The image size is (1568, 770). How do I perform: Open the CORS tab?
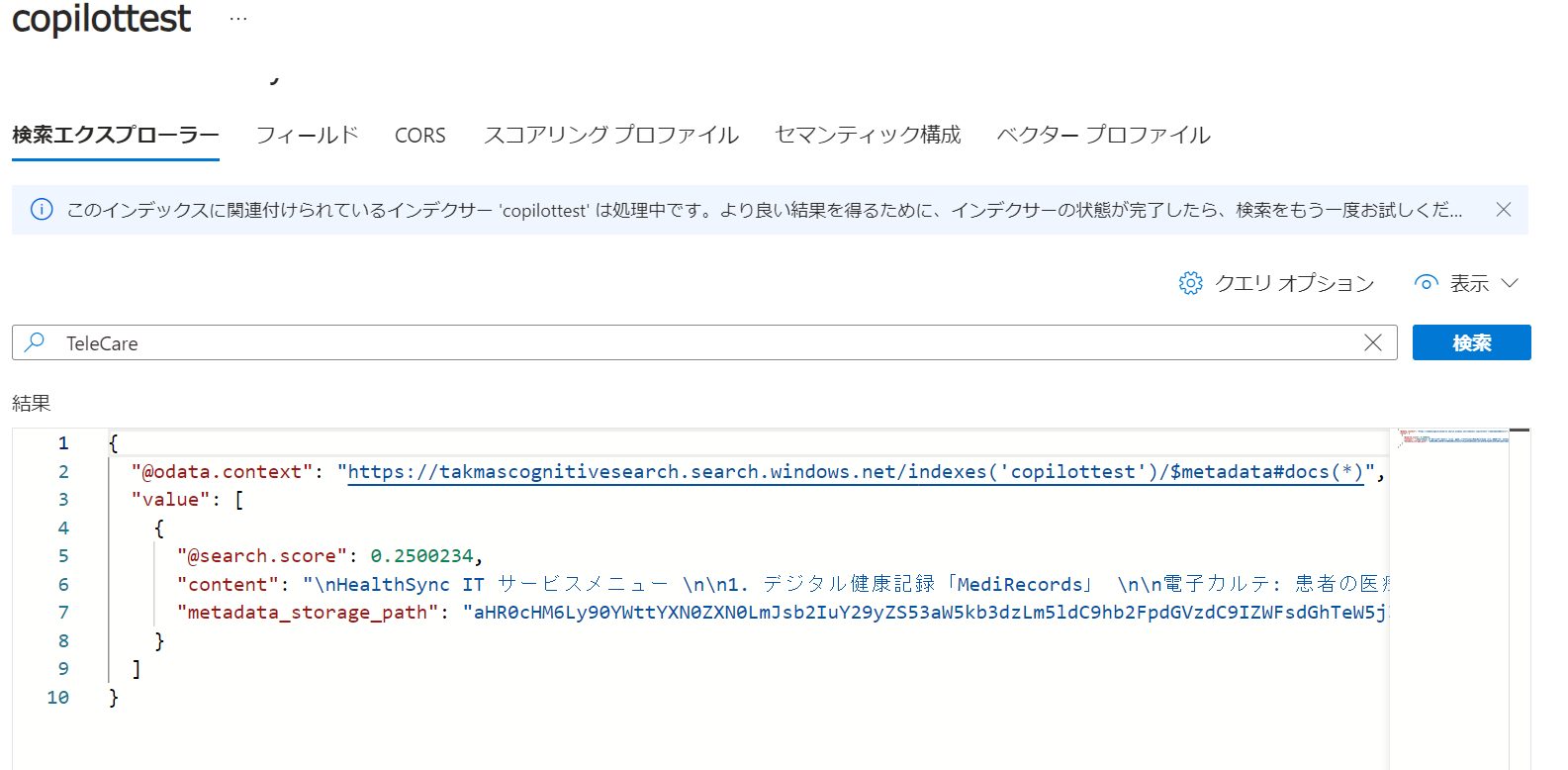coord(420,135)
